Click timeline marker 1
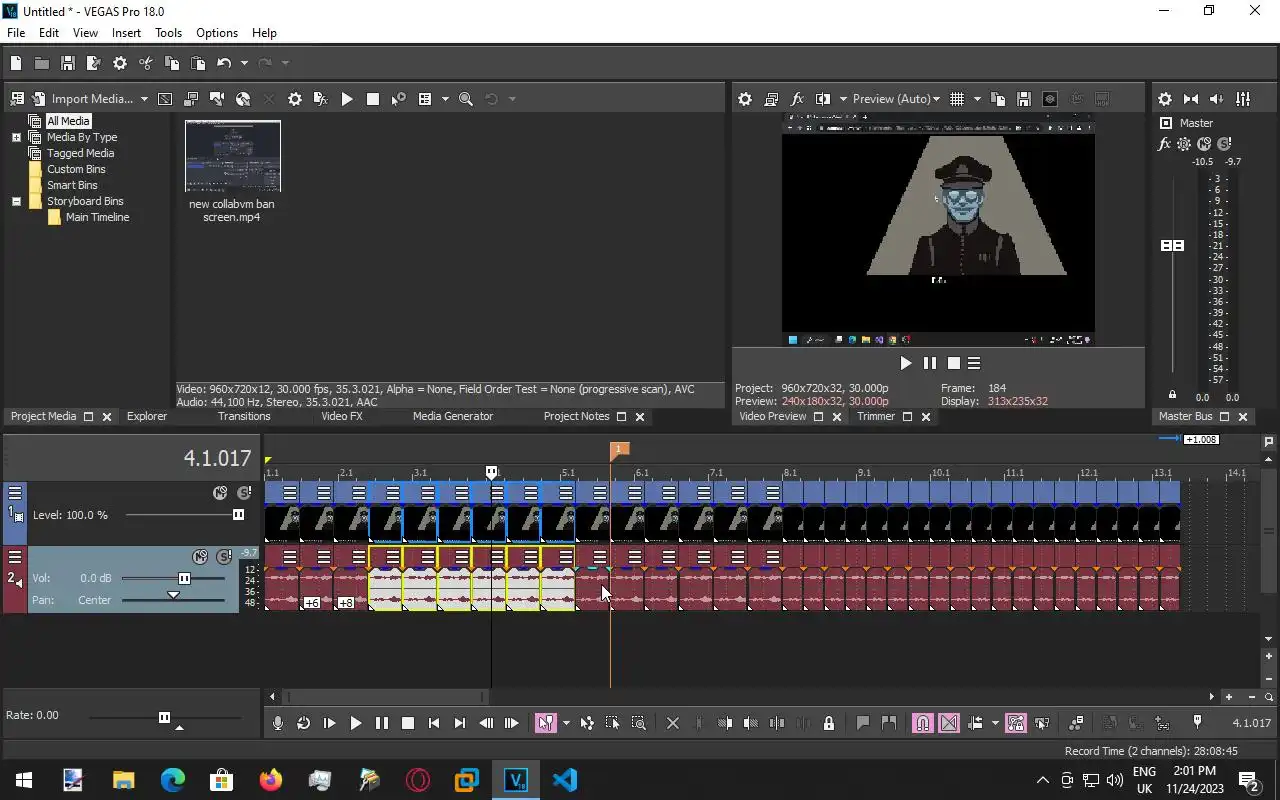1280x800 pixels. (619, 451)
